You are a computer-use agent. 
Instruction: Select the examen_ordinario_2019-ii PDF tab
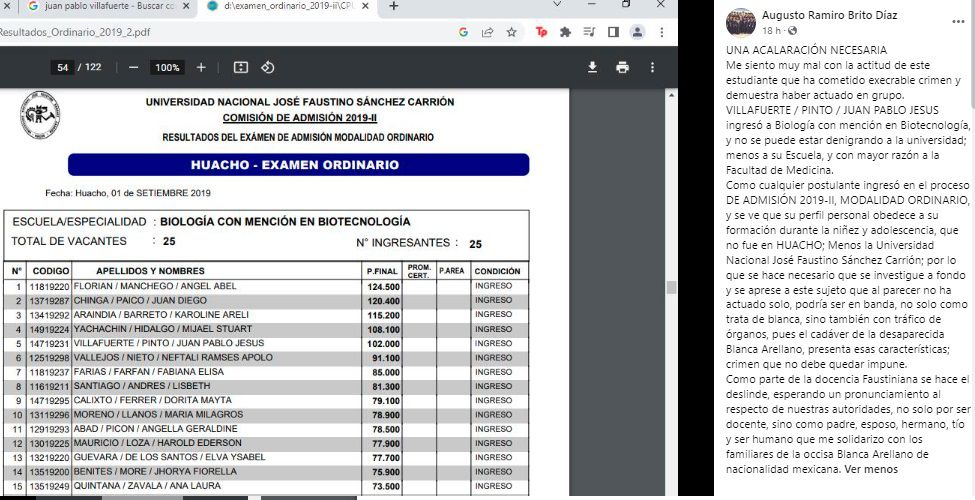[x=281, y=7]
